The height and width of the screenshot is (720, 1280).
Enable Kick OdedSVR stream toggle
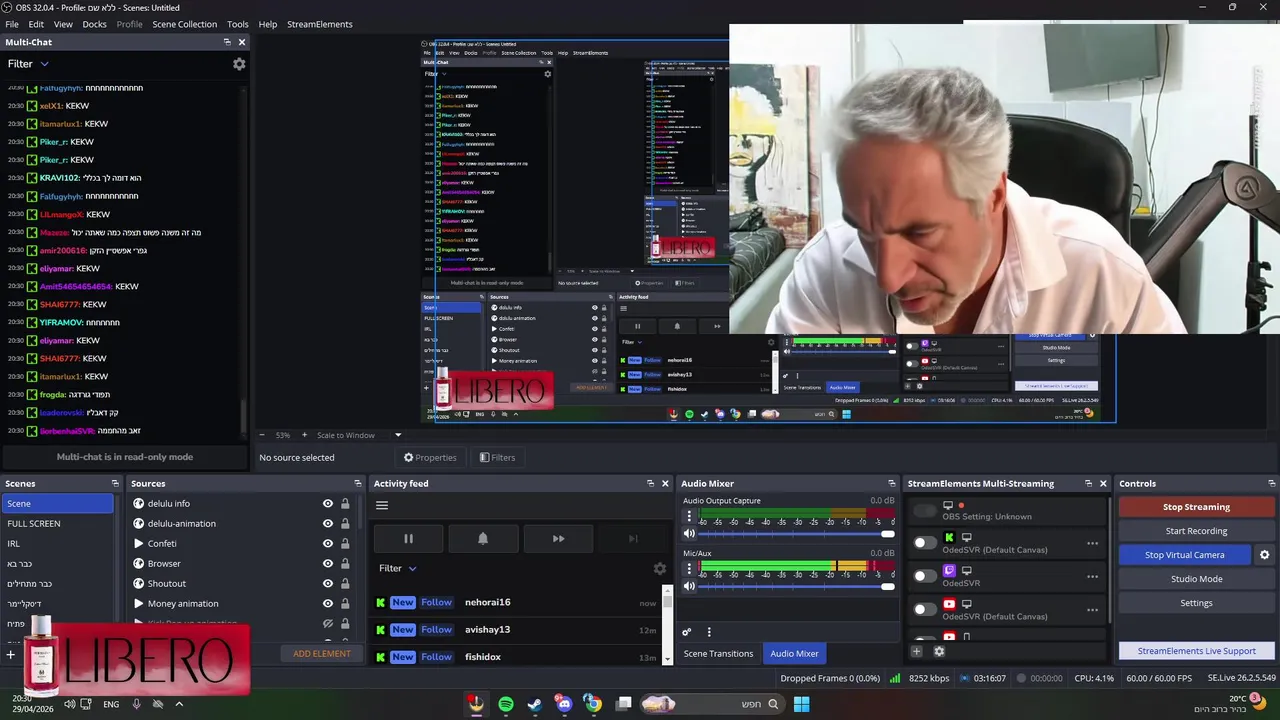(925, 543)
